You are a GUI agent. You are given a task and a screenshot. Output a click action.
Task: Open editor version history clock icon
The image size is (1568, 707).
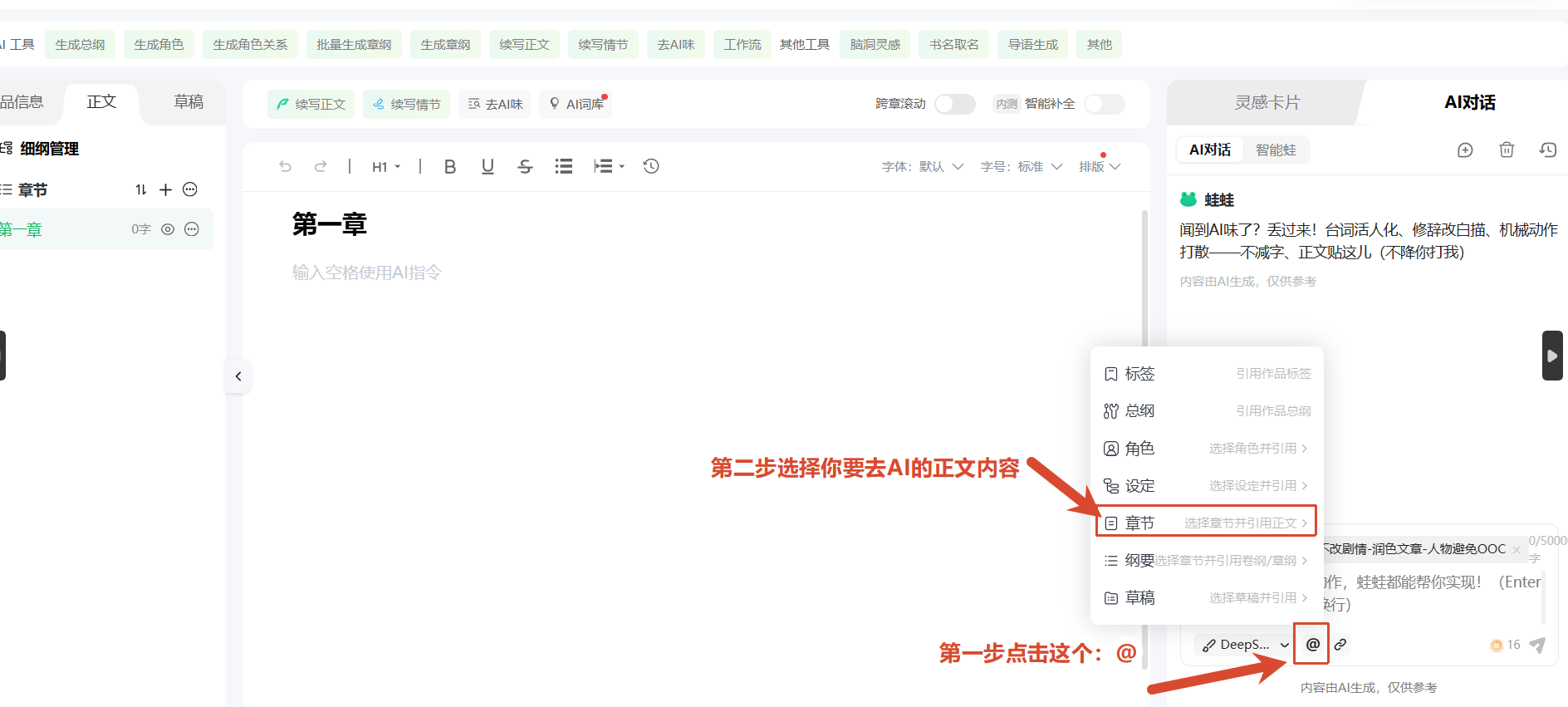point(651,166)
